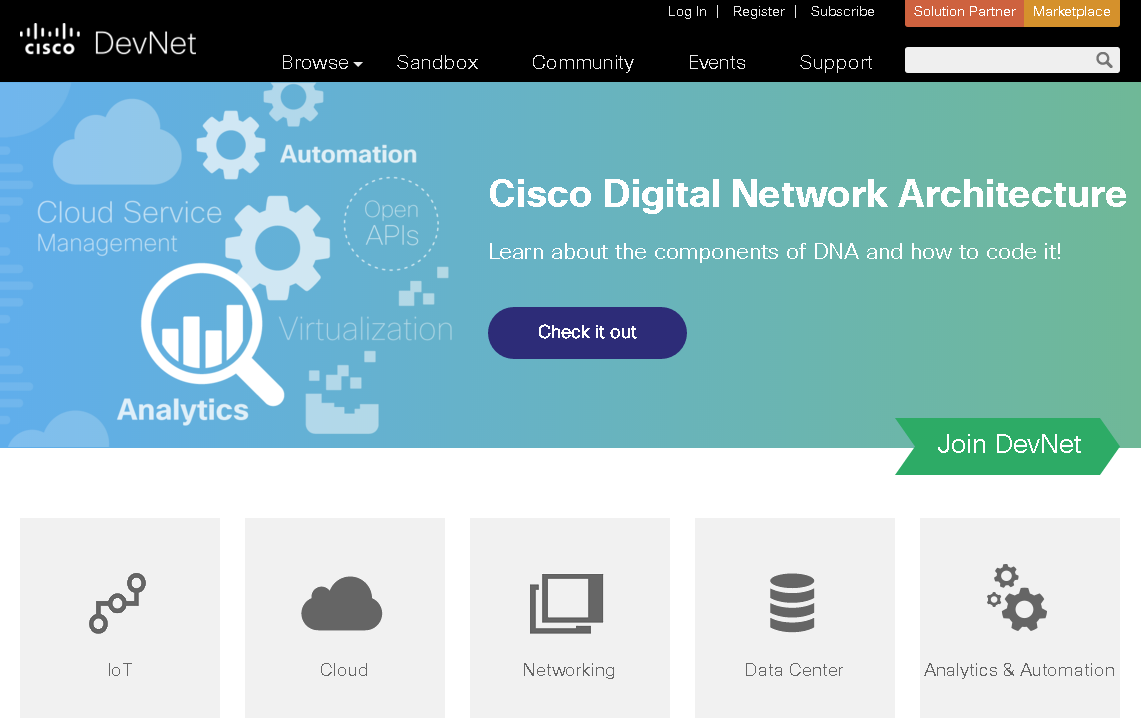Click the Analytics & Automation gears icon
The image size is (1141, 725).
(1017, 598)
